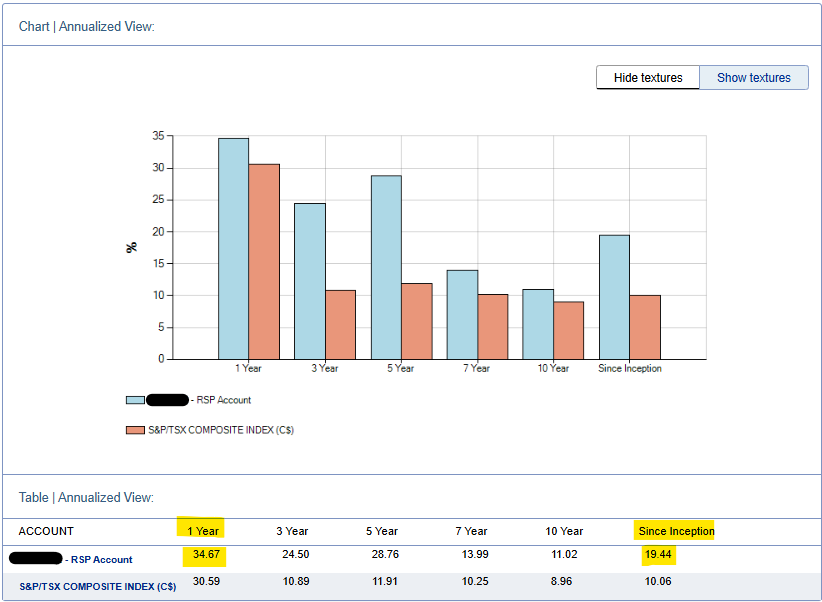
Task: Click the salmon 1 Year index bar
Action: [x=264, y=262]
